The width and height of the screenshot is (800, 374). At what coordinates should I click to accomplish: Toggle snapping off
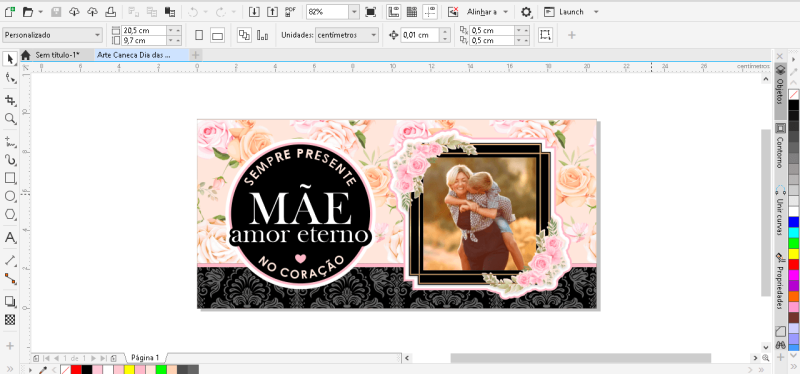click(453, 12)
